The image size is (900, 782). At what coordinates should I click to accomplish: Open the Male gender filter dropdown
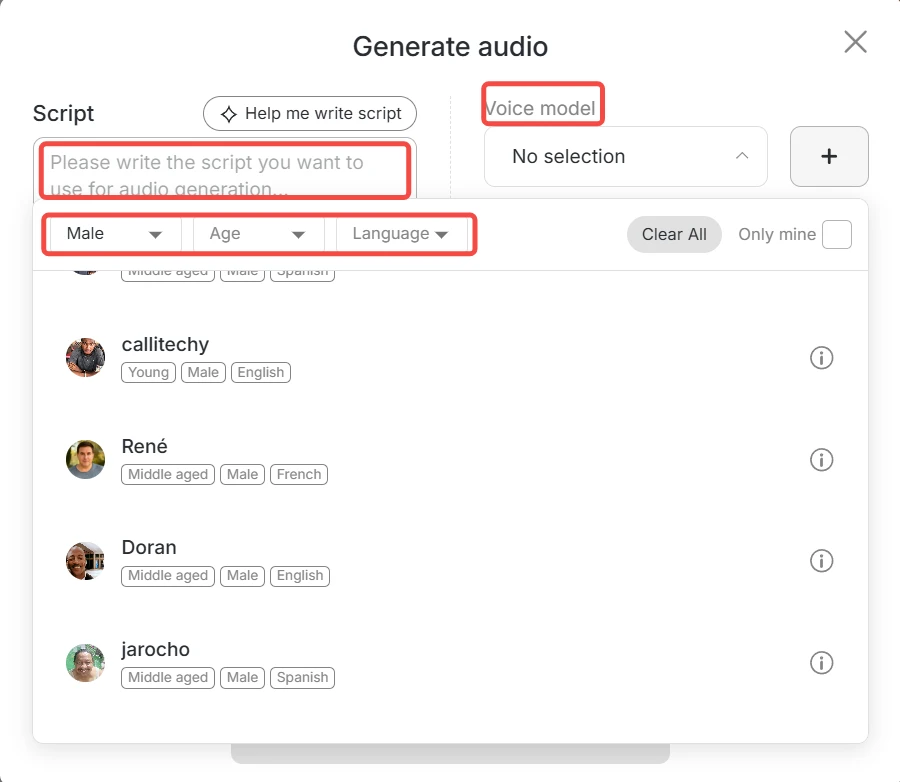(112, 233)
